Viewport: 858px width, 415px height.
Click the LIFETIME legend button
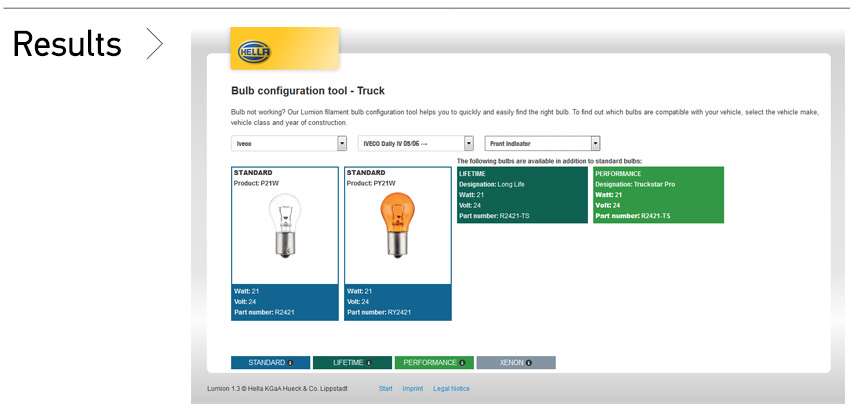tap(352, 362)
